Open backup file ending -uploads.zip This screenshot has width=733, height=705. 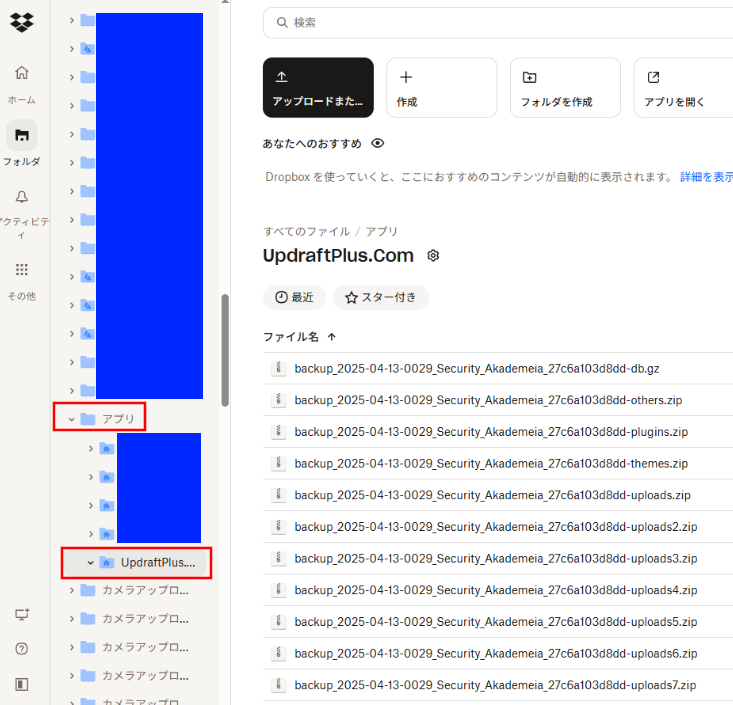(492, 495)
